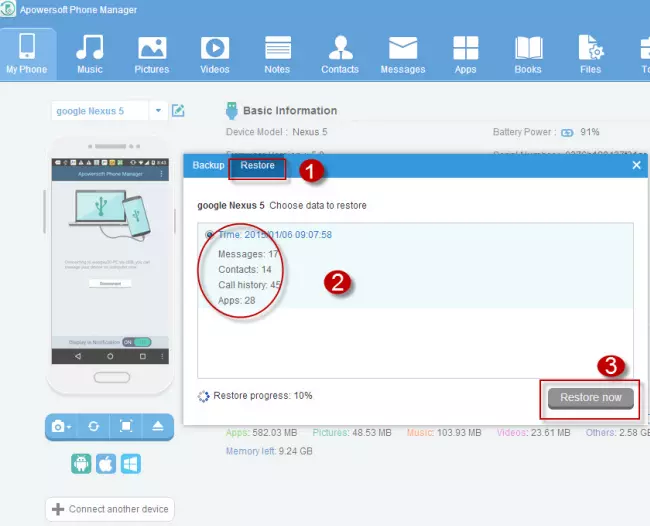Click the edit device name icon
The image size is (650, 526).
(178, 110)
